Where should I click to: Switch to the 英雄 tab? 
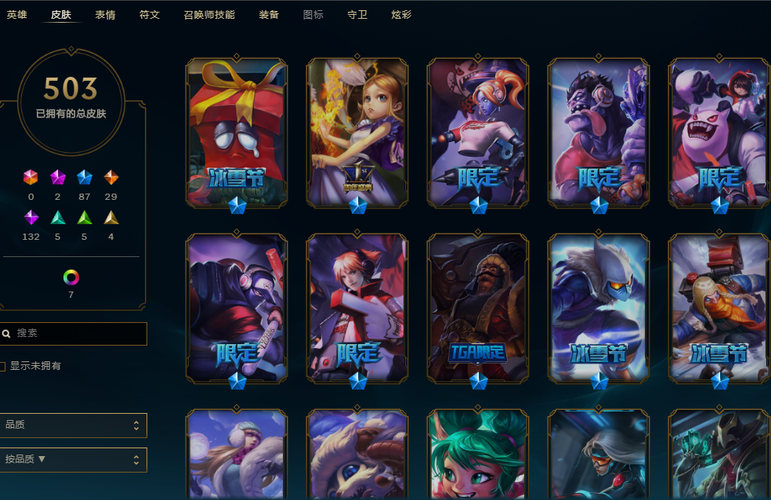(17, 15)
